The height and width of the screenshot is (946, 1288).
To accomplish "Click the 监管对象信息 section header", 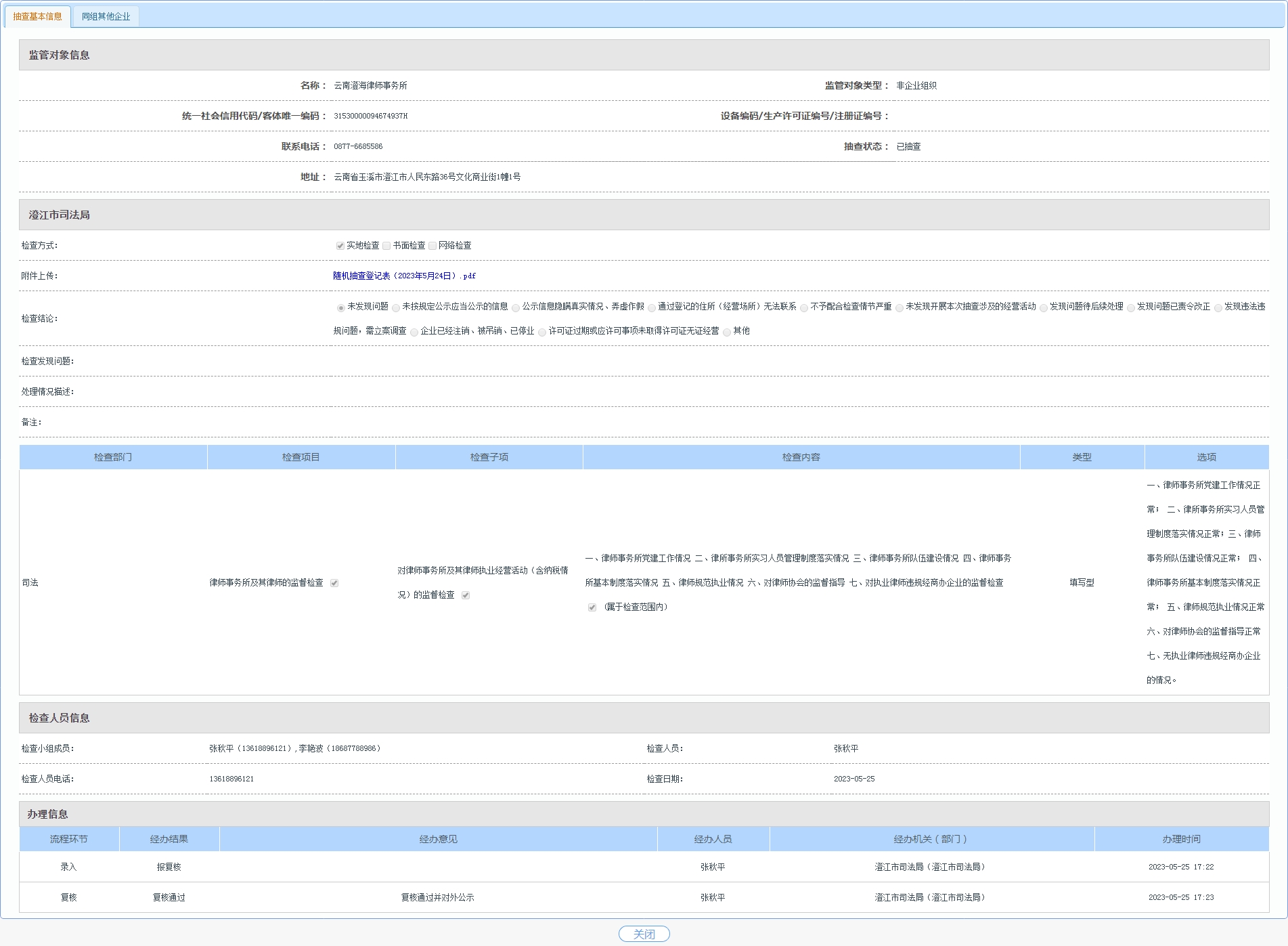I will 644,55.
